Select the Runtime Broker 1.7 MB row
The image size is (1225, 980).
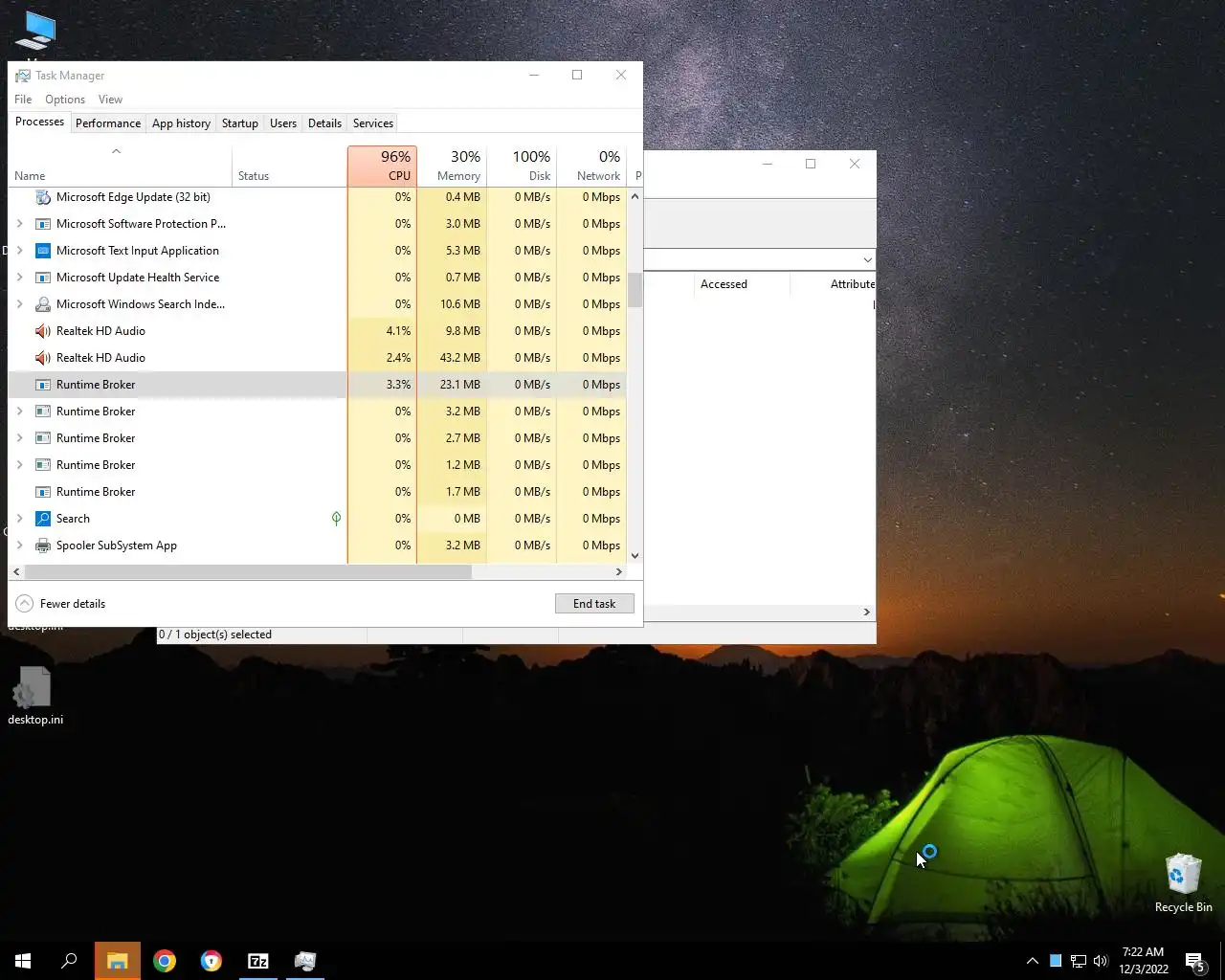(x=318, y=492)
